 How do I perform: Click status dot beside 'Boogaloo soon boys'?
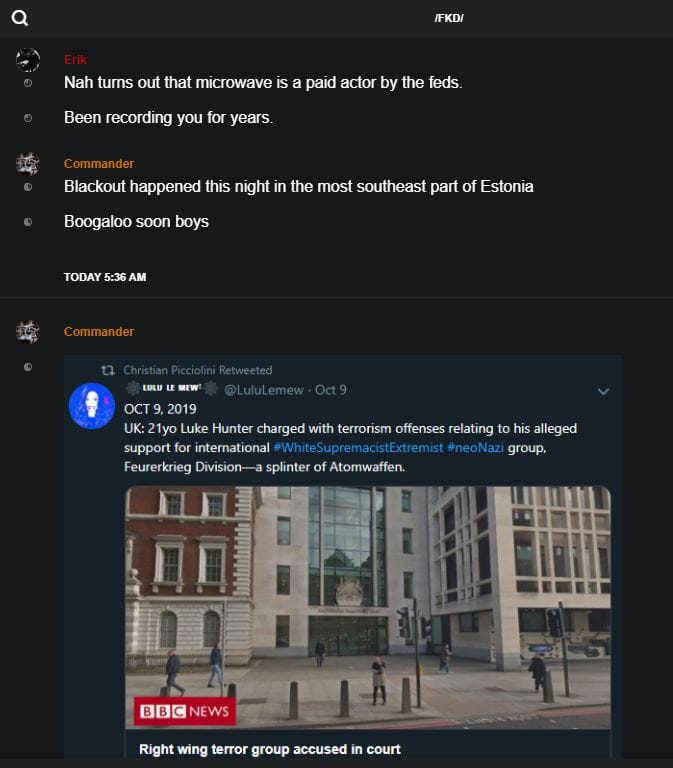(x=28, y=222)
